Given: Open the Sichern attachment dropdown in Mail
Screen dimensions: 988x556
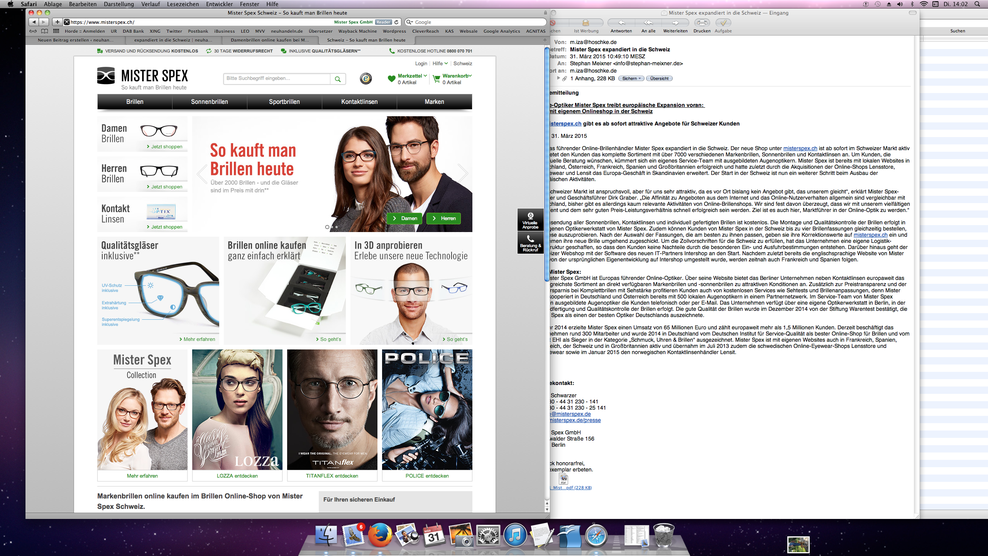Looking at the screenshot, I should [x=631, y=79].
